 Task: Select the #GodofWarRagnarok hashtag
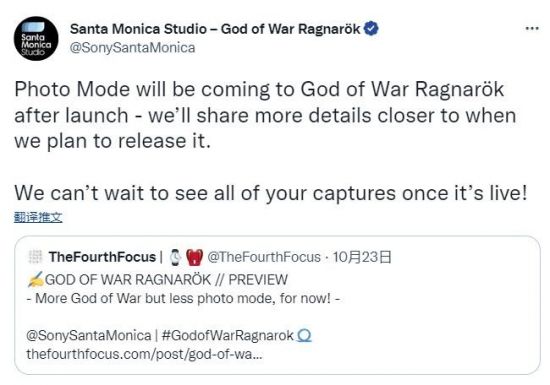click(x=227, y=336)
